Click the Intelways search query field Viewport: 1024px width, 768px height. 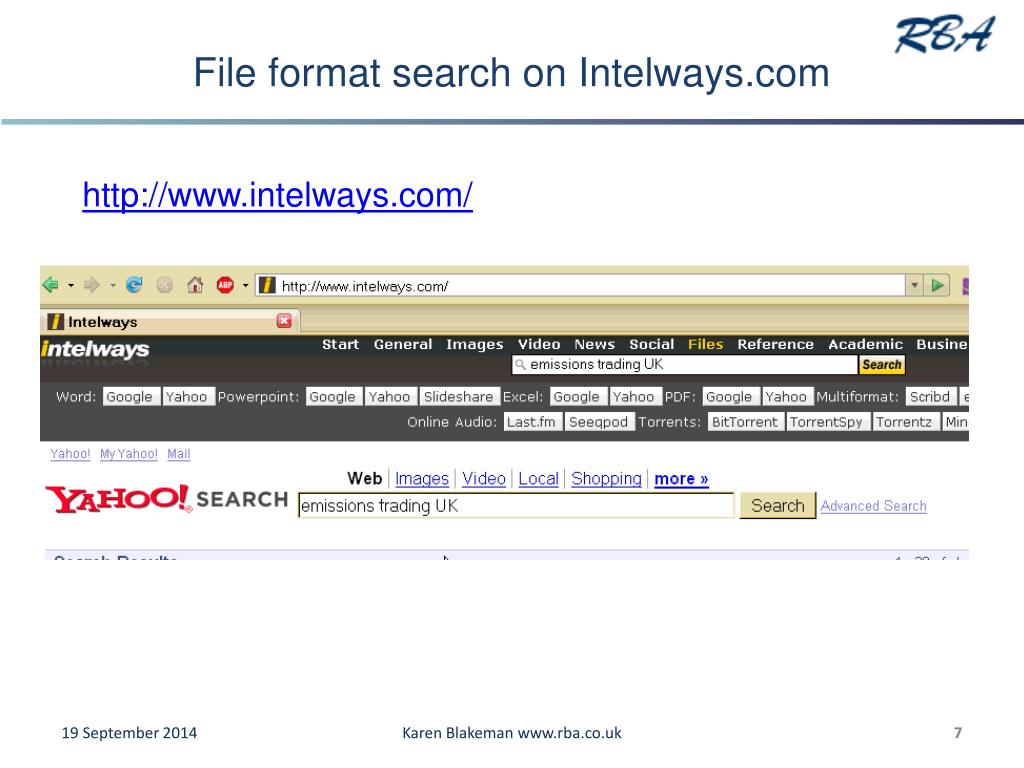[684, 364]
